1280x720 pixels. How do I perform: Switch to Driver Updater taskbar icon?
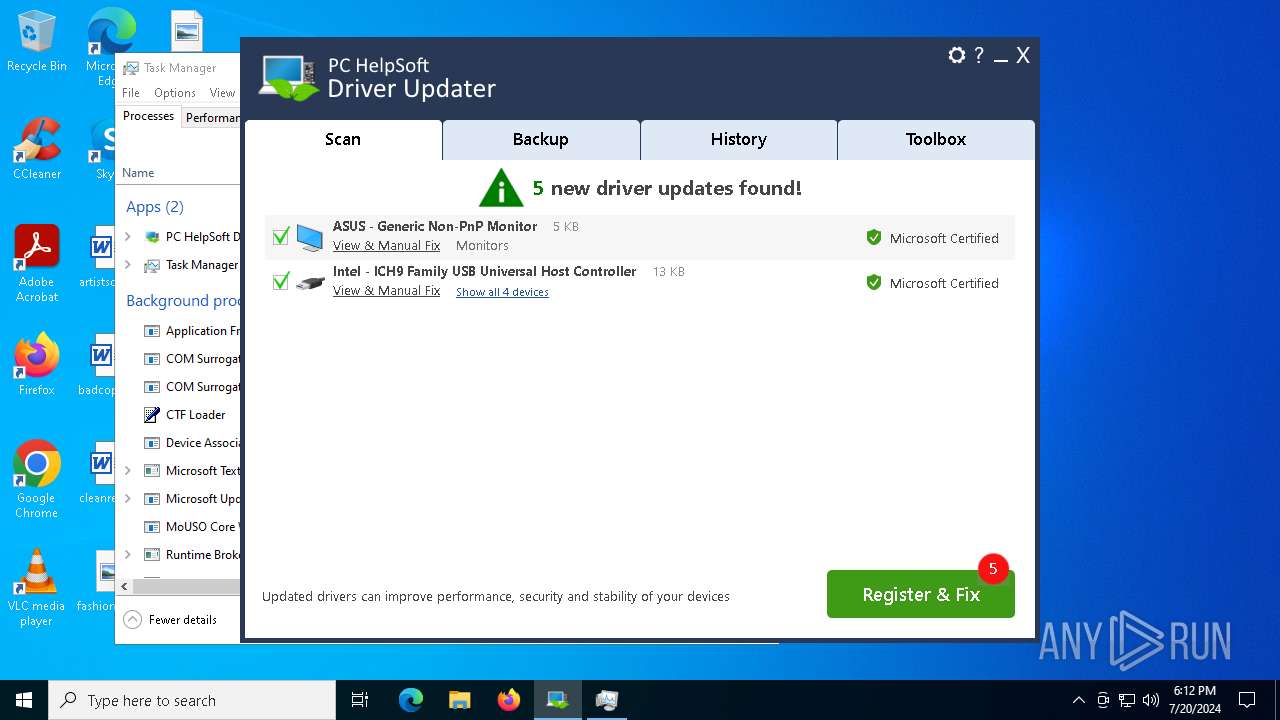(558, 700)
